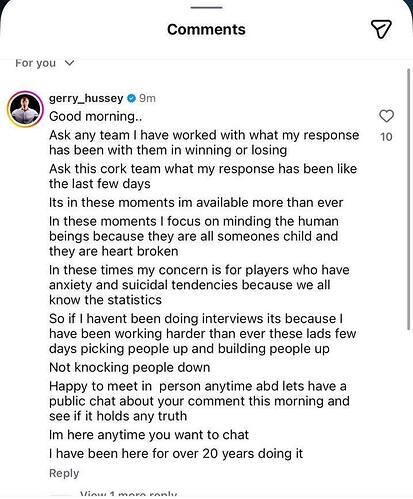Tap the blue verified badge beside gerry_hussey
The width and height of the screenshot is (413, 499).
click(132, 98)
